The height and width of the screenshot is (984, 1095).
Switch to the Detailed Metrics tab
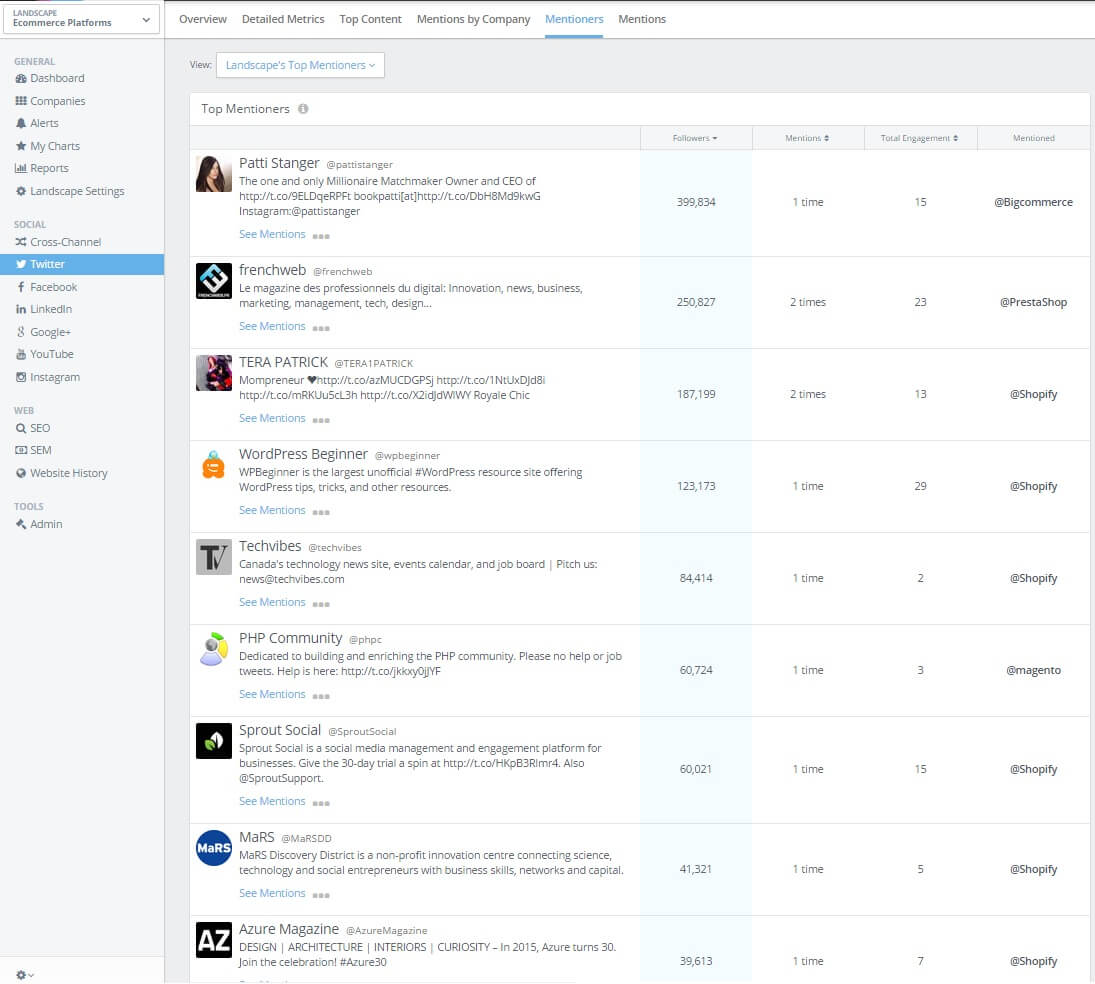[283, 19]
